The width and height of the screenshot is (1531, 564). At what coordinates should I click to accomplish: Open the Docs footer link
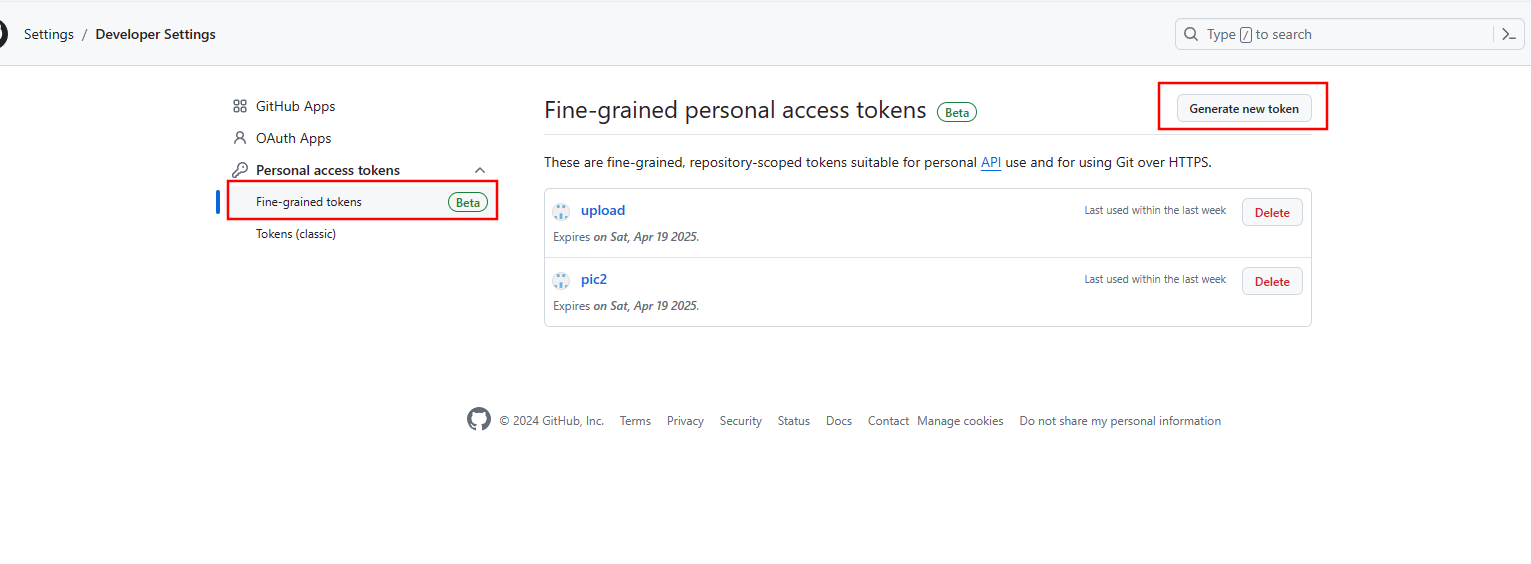pos(839,421)
